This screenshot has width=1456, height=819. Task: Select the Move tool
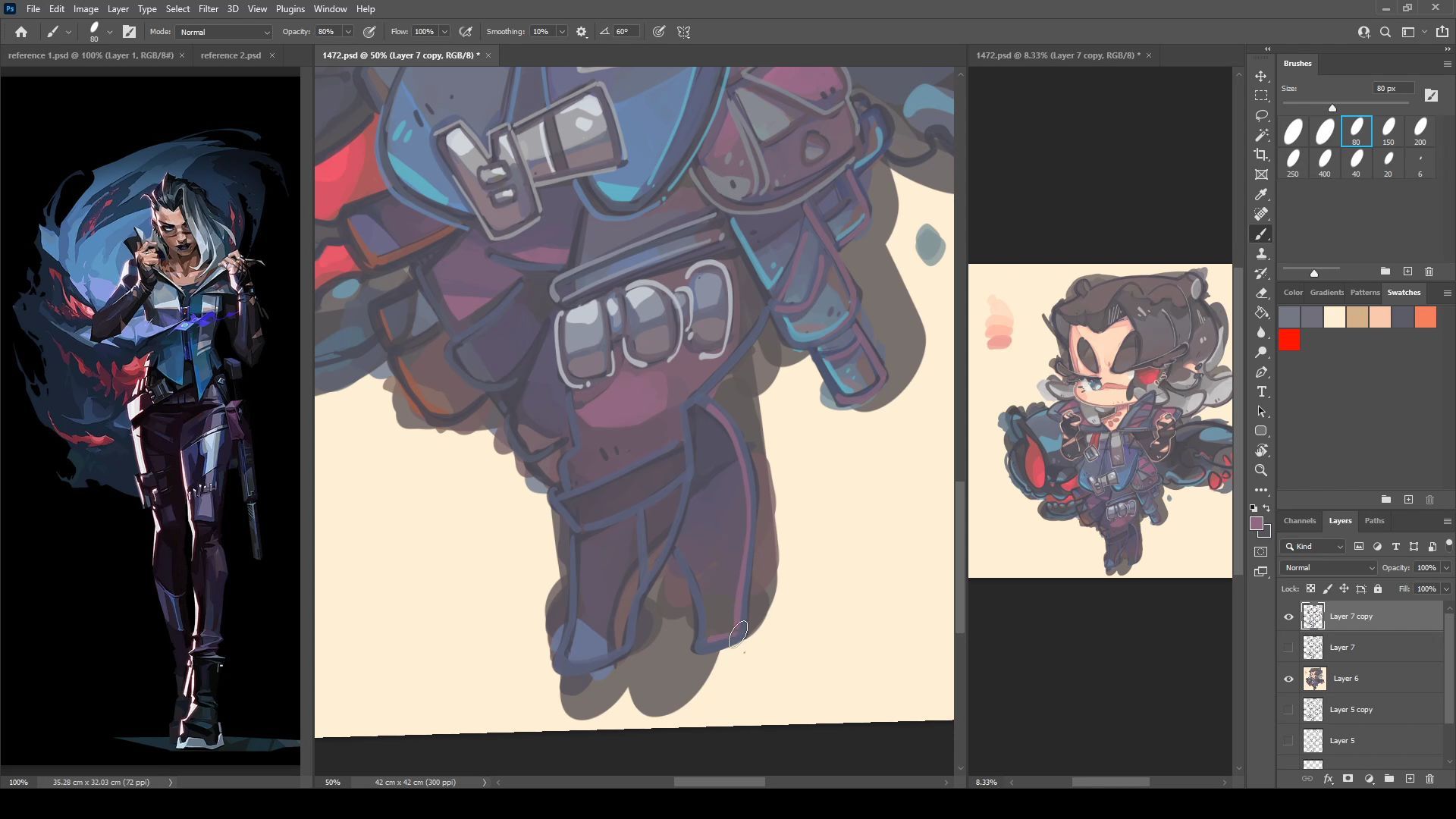click(x=1261, y=77)
